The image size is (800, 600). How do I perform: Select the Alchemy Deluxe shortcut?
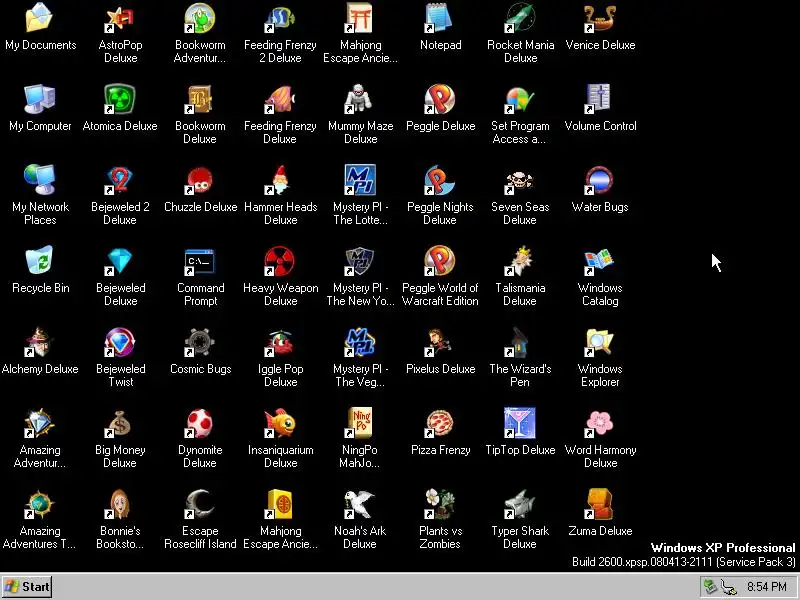[x=40, y=342]
